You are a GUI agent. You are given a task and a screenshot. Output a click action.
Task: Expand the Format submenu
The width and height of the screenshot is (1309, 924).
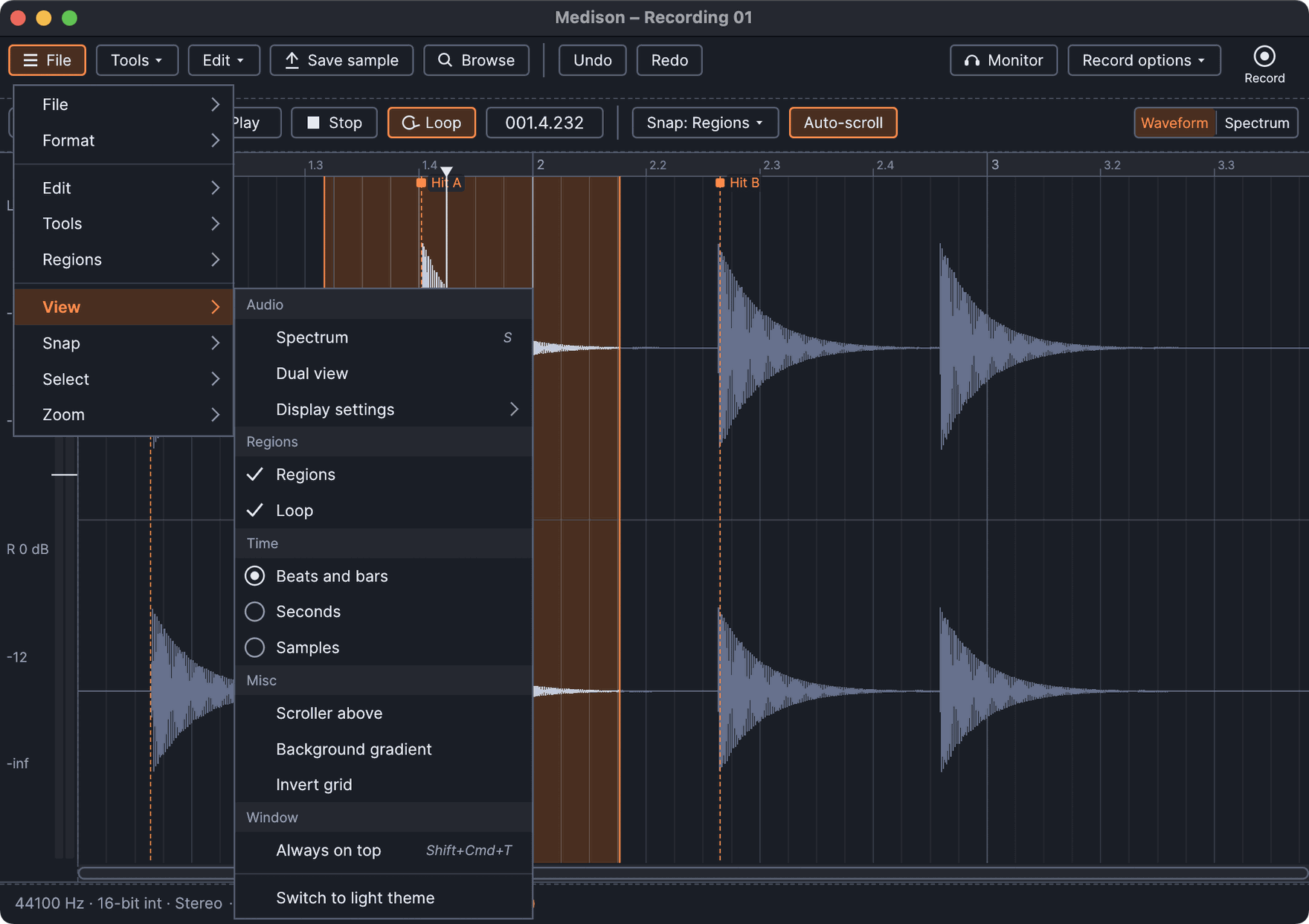pos(123,140)
